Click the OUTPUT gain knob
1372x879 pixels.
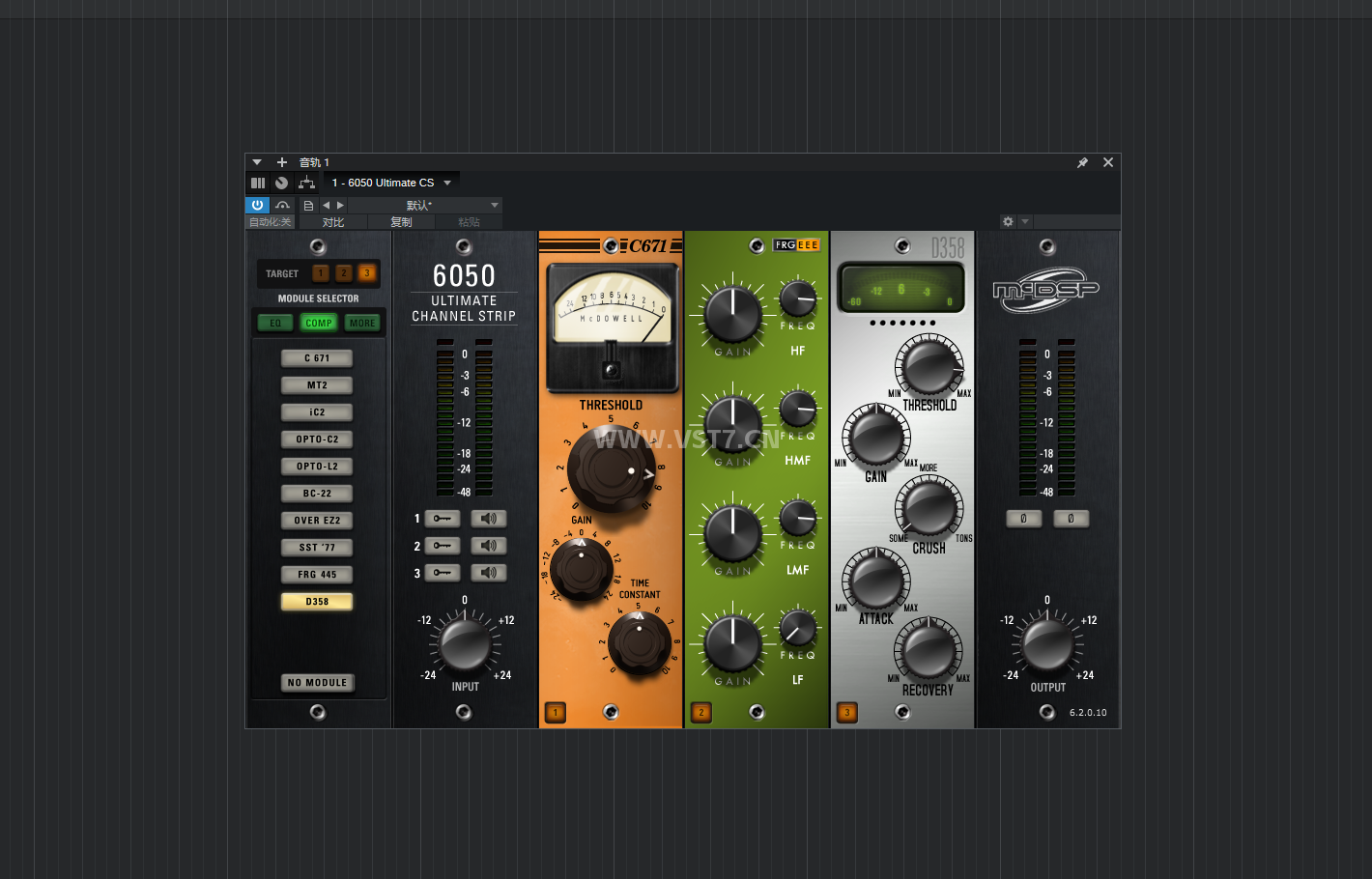[x=1047, y=645]
